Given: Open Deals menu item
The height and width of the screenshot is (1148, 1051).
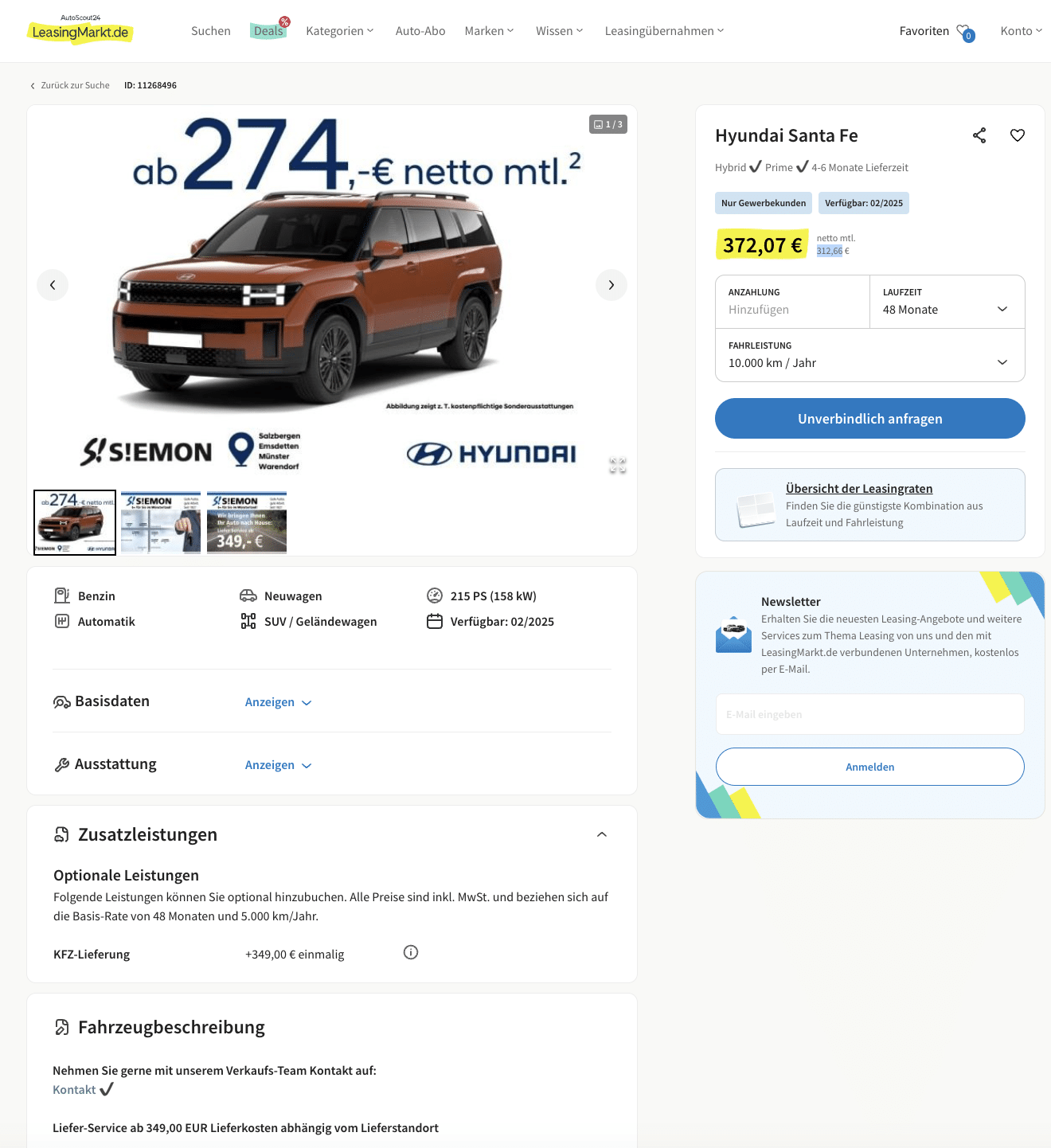Looking at the screenshot, I should pyautogui.click(x=268, y=31).
